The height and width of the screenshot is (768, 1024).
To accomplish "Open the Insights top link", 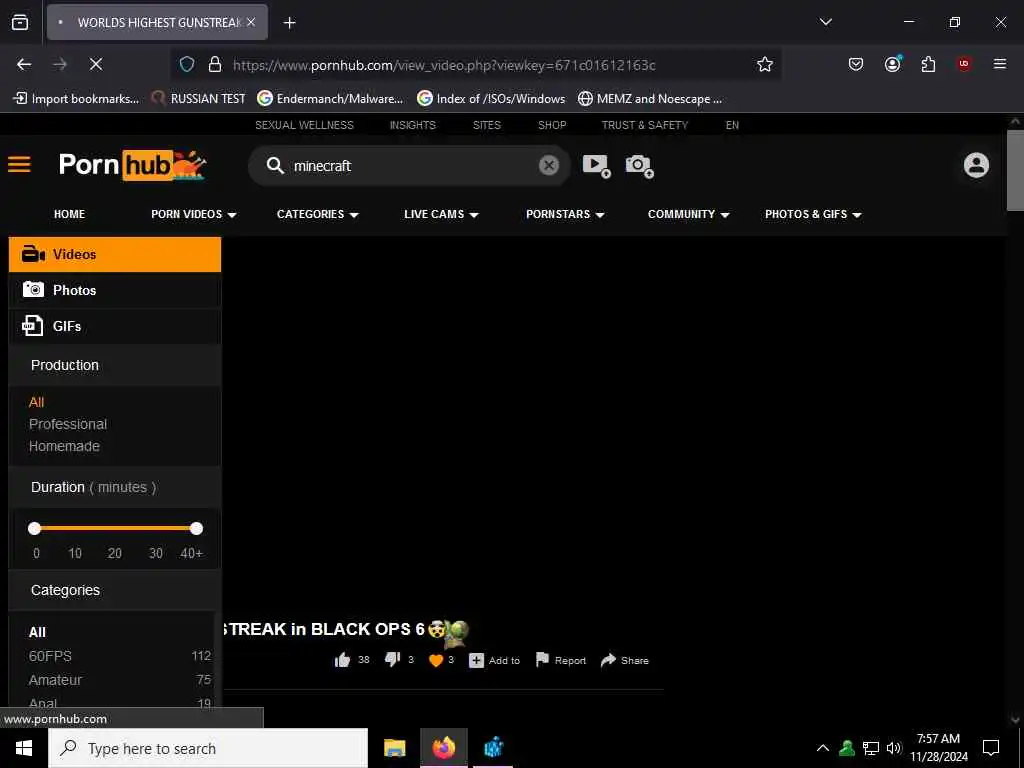I will pyautogui.click(x=413, y=125).
